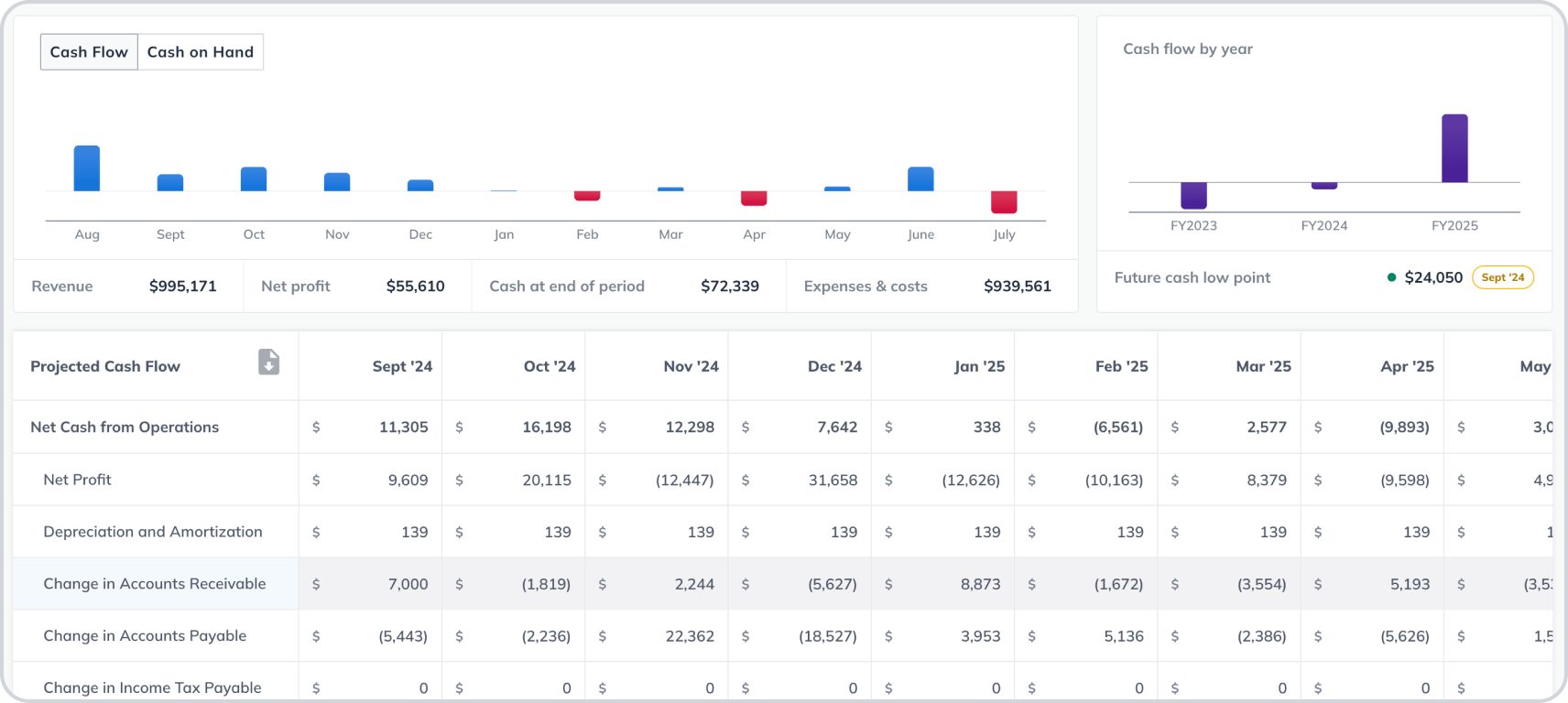1568x703 pixels.
Task: Click the Dec '24 column header
Action: 834,366
